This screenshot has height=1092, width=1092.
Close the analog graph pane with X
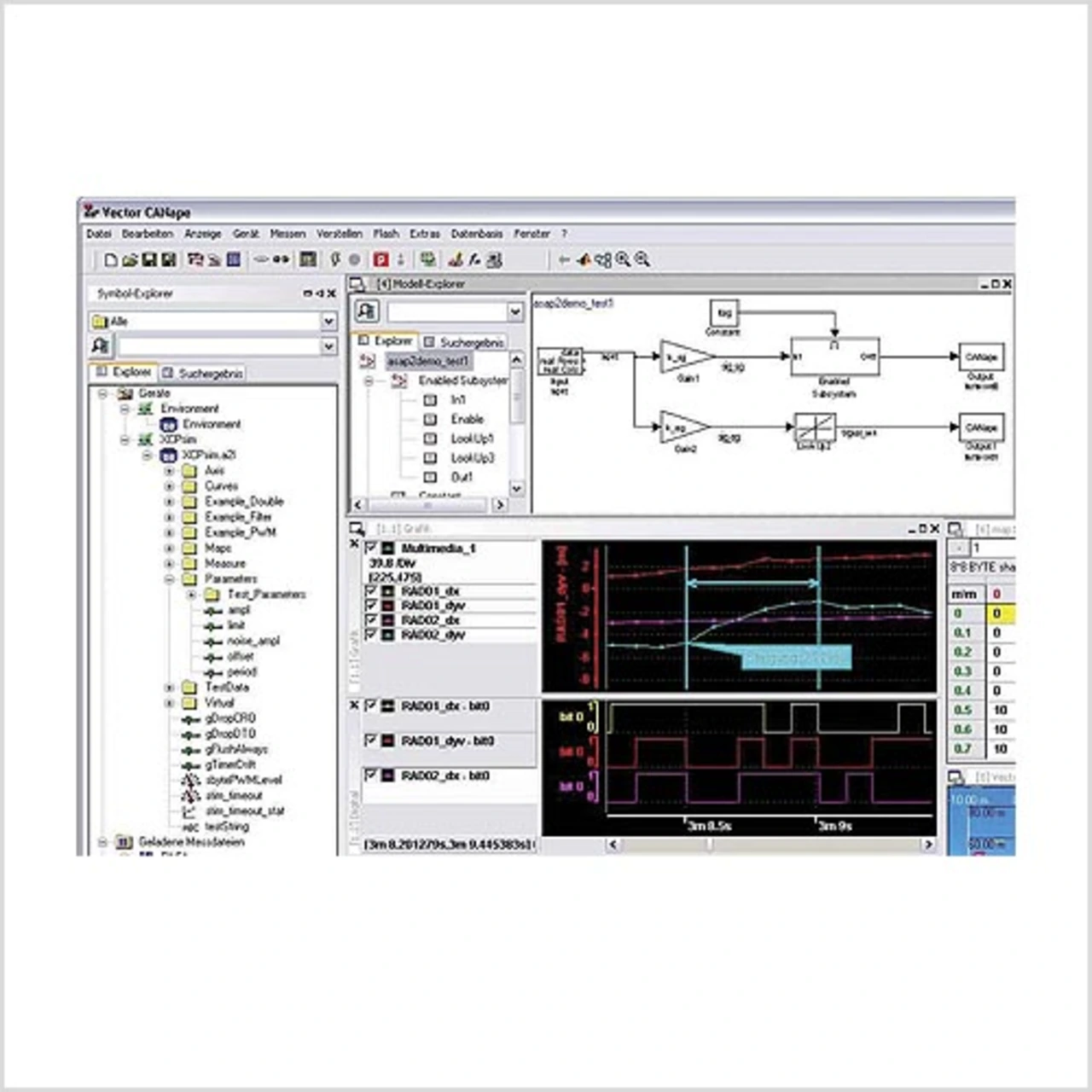coord(355,543)
